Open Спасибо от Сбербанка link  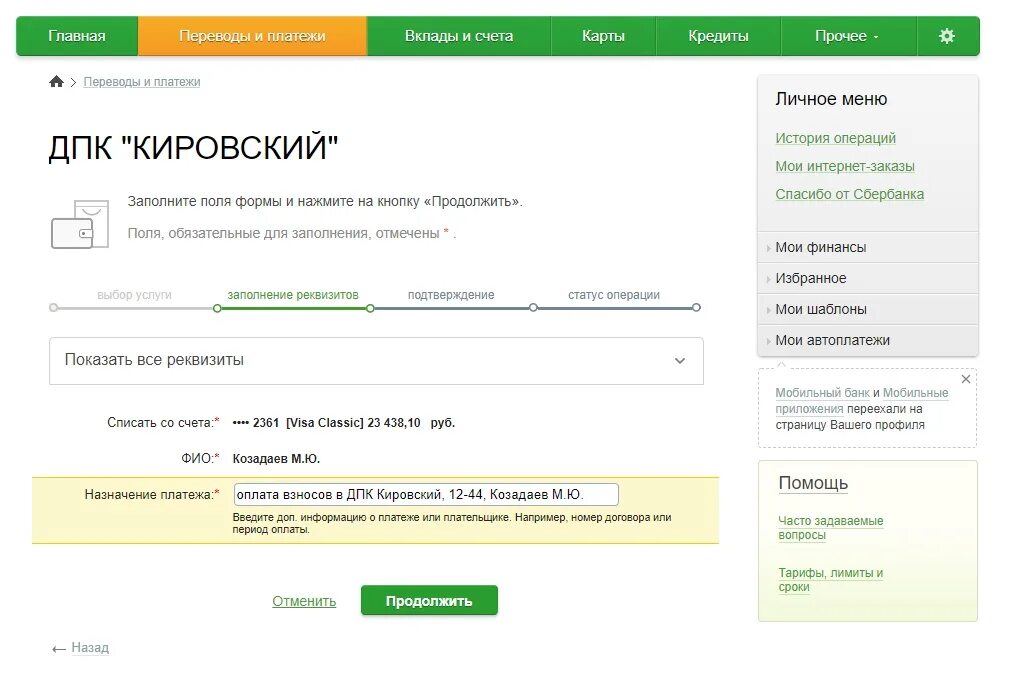point(849,194)
